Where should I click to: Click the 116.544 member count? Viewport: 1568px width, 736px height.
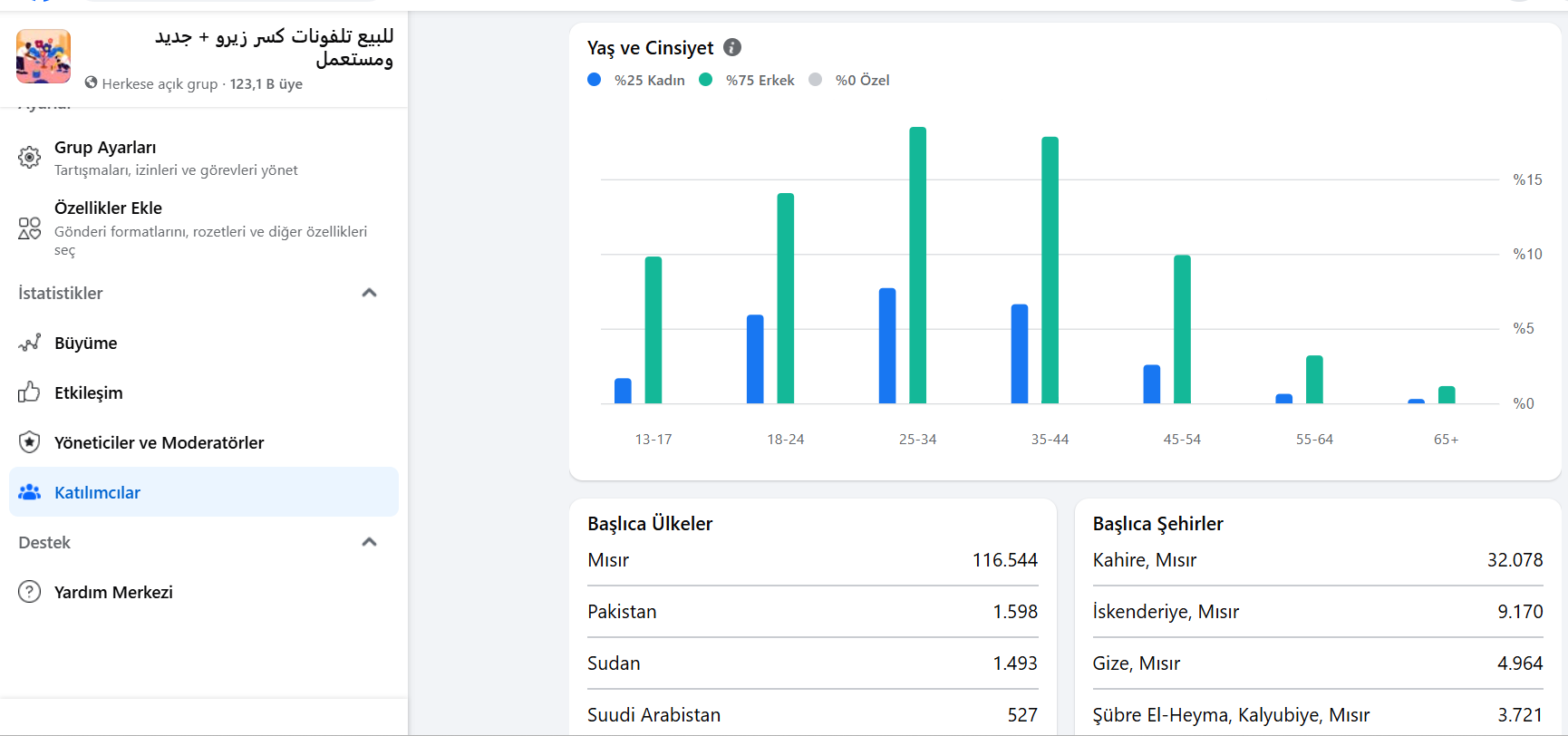tap(1004, 560)
